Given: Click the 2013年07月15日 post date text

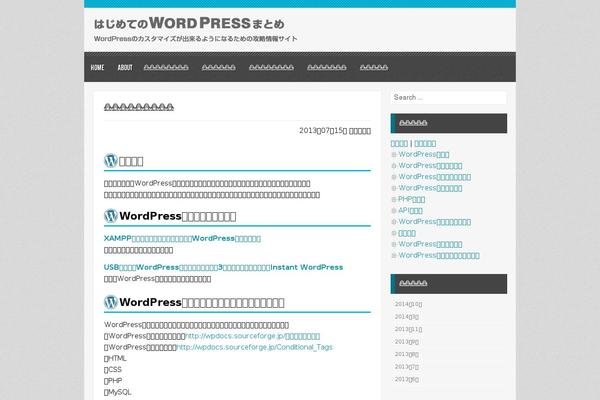Looking at the screenshot, I should (323, 131).
